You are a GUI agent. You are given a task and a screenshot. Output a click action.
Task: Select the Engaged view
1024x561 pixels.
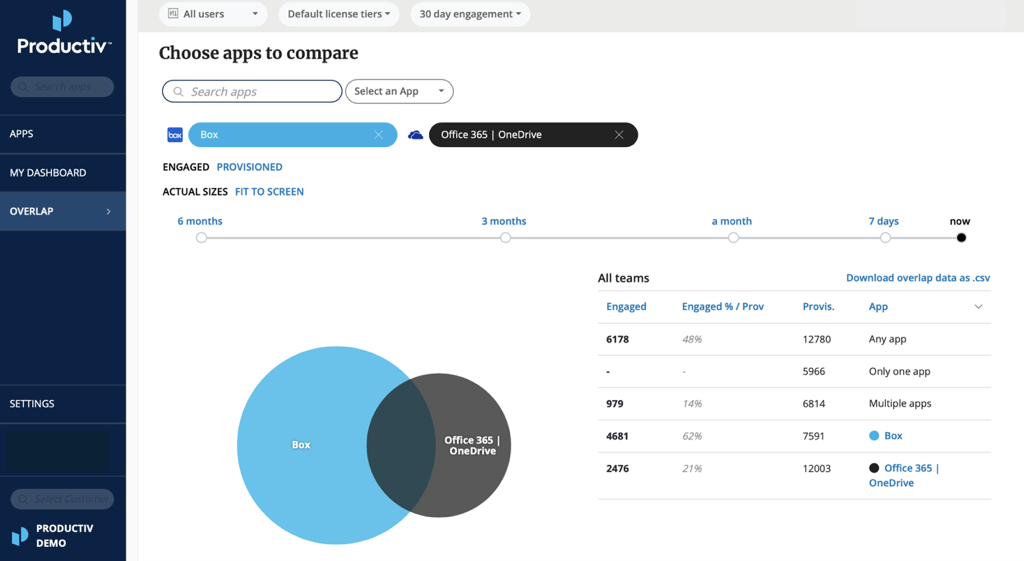pyautogui.click(x=185, y=167)
